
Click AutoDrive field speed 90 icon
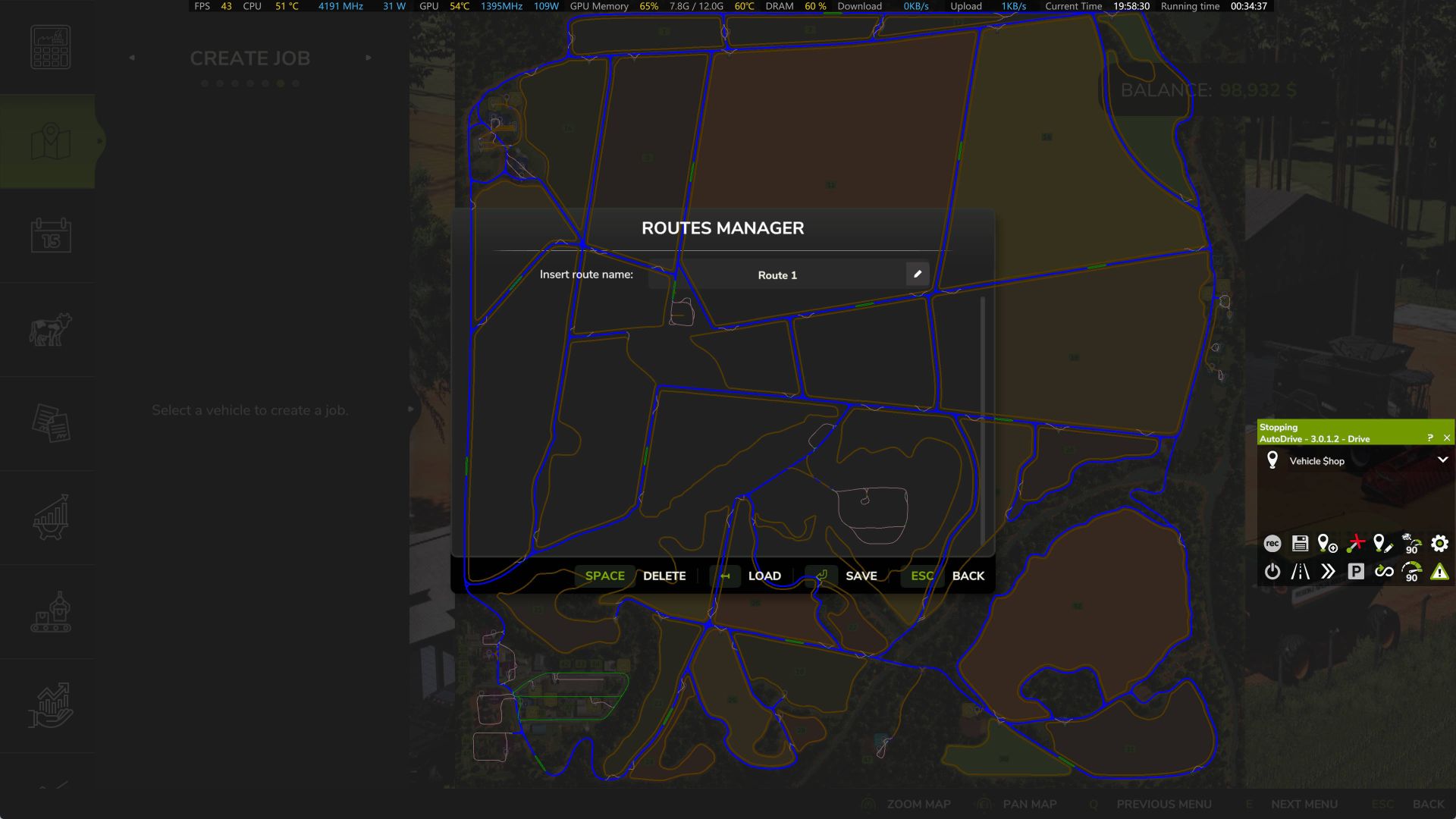[x=1411, y=543]
